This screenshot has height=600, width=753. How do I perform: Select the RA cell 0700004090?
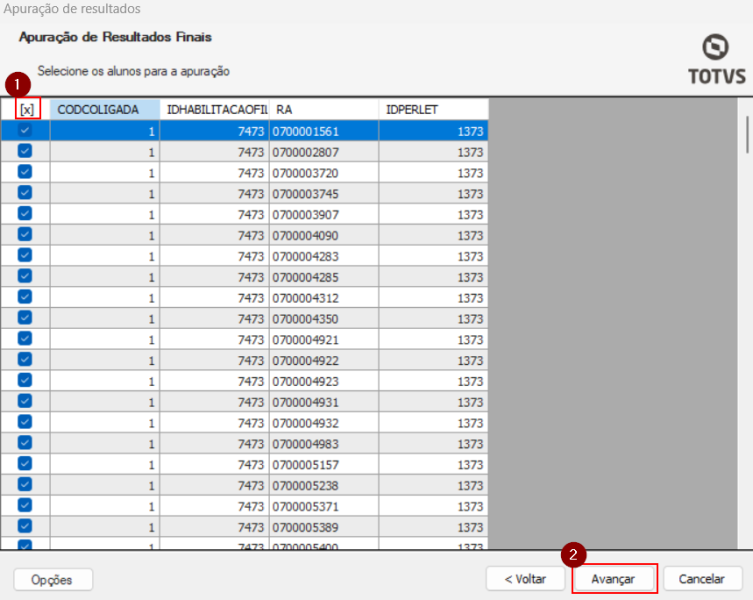coord(324,235)
